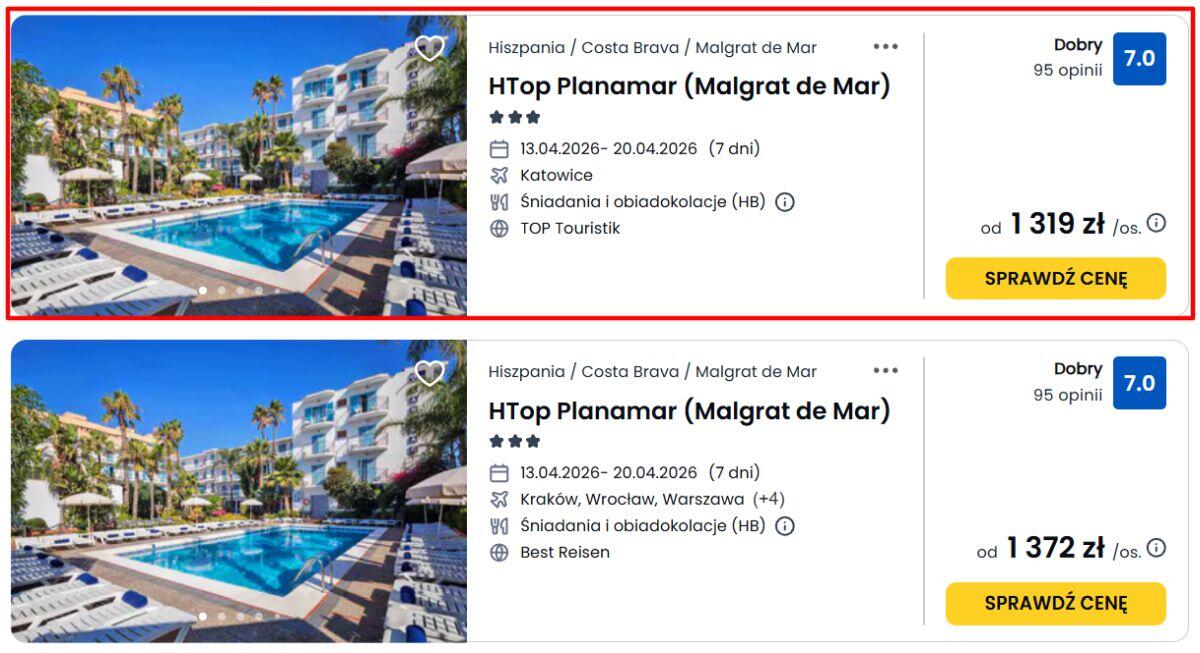Open hotel title link in TOP Touristik offer

click(x=688, y=87)
